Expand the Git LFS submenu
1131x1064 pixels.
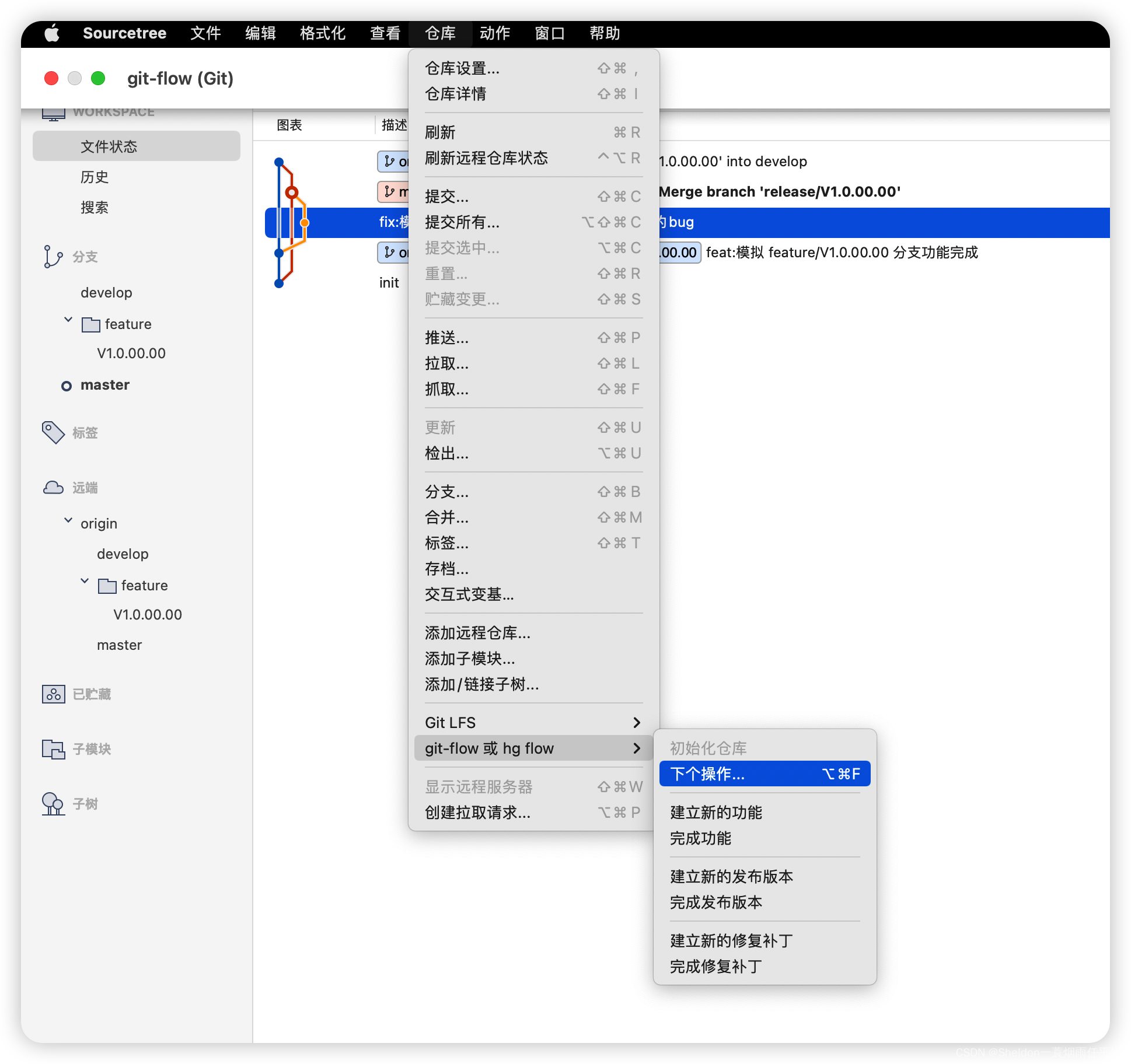pos(533,723)
